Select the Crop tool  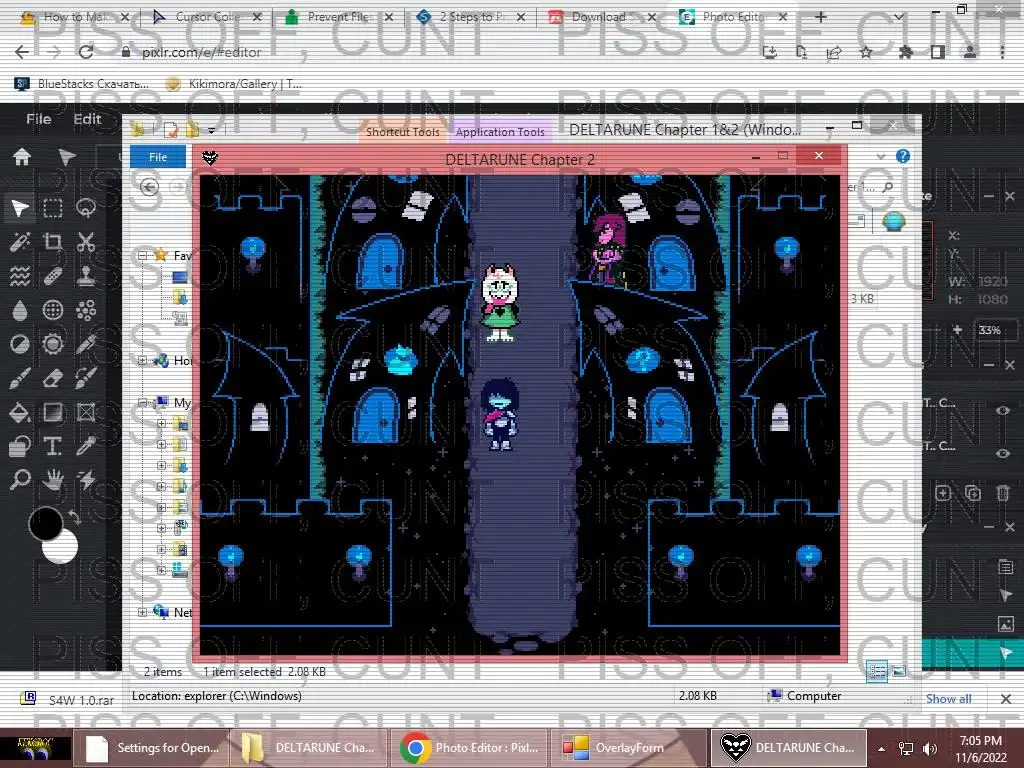click(x=53, y=242)
